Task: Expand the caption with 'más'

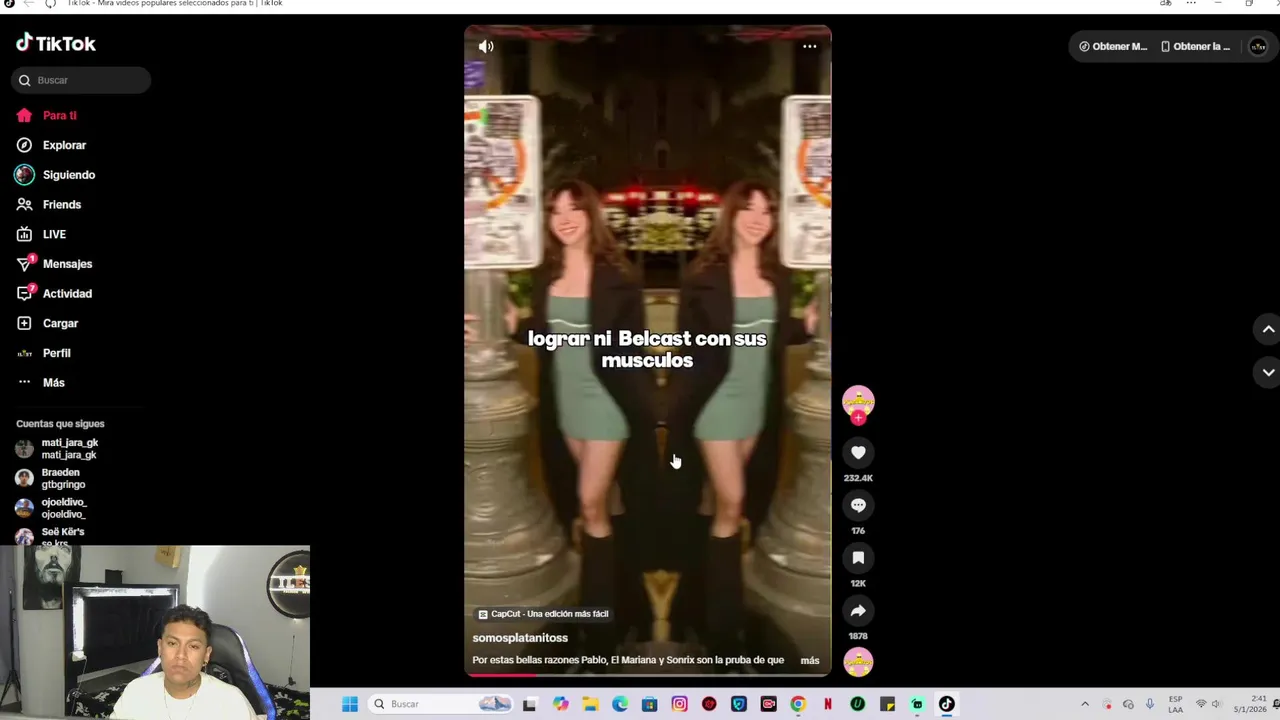Action: 810,660
